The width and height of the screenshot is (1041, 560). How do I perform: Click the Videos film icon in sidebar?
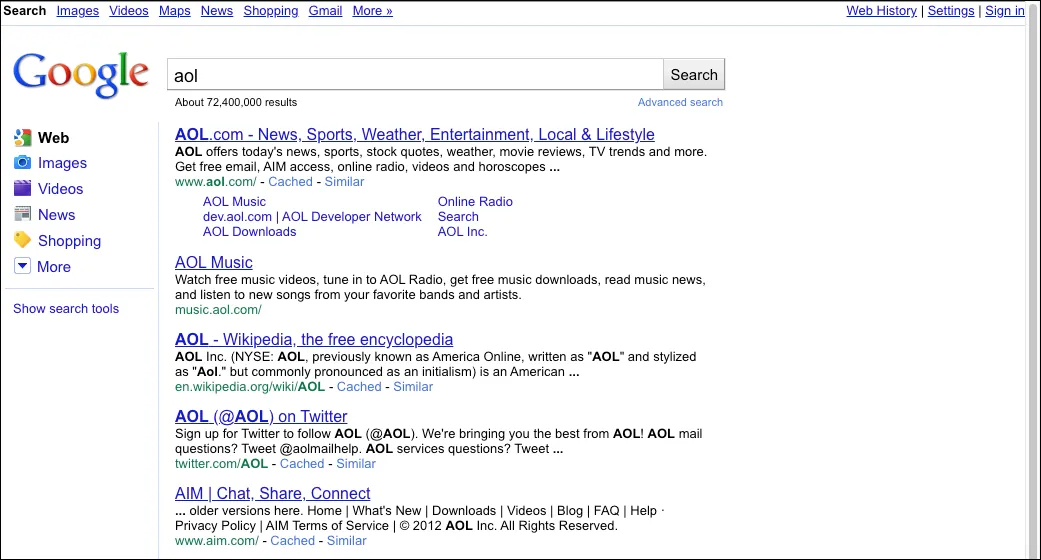click(x=22, y=189)
